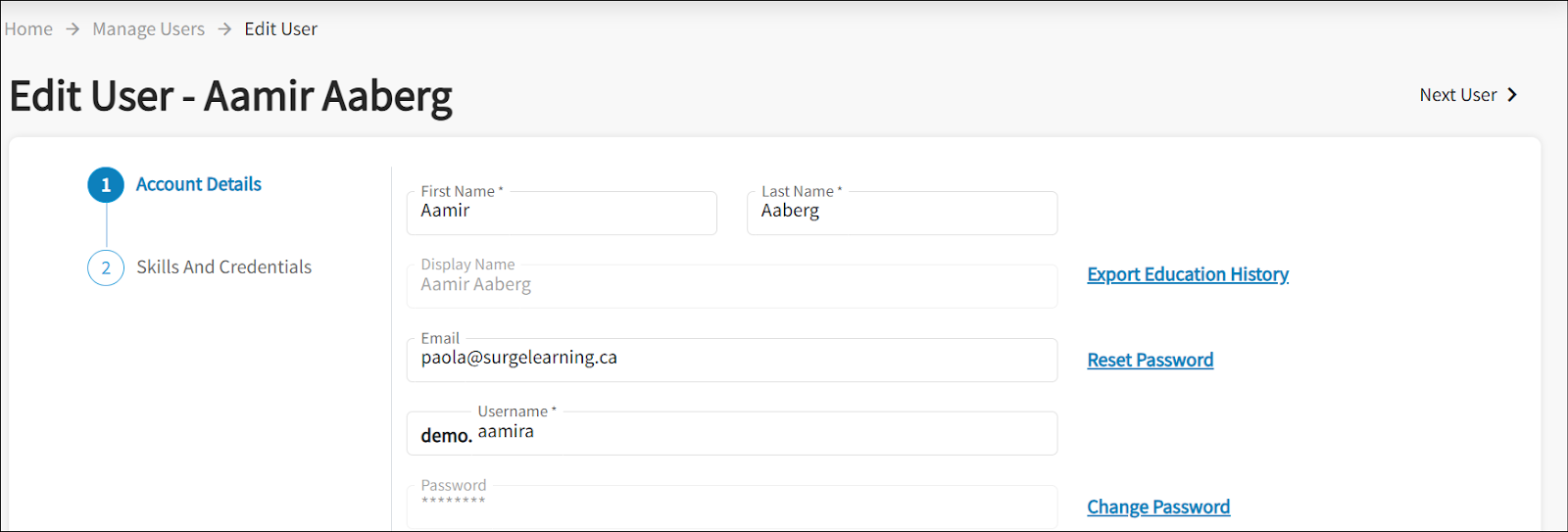The width and height of the screenshot is (1568, 532).
Task: Click Export Education History link
Action: click(x=1188, y=274)
